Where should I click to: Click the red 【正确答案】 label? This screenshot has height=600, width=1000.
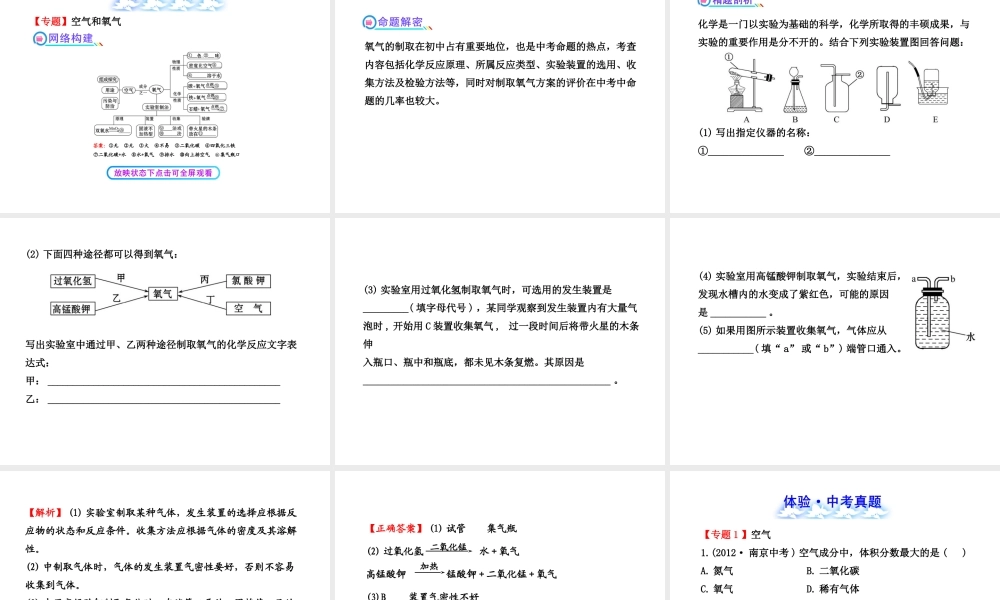[396, 529]
